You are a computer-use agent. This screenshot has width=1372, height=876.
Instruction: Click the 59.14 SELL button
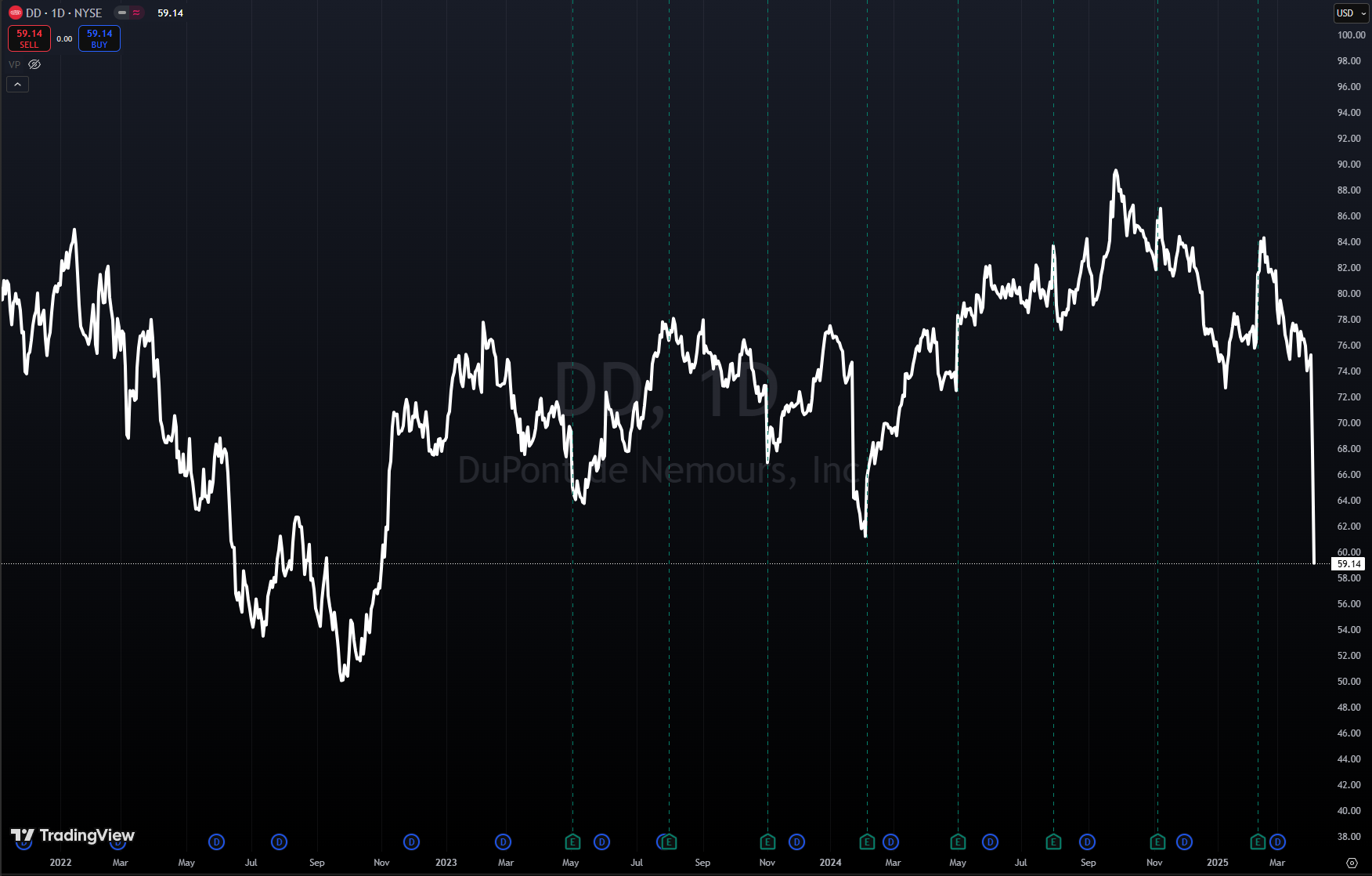tap(29, 38)
